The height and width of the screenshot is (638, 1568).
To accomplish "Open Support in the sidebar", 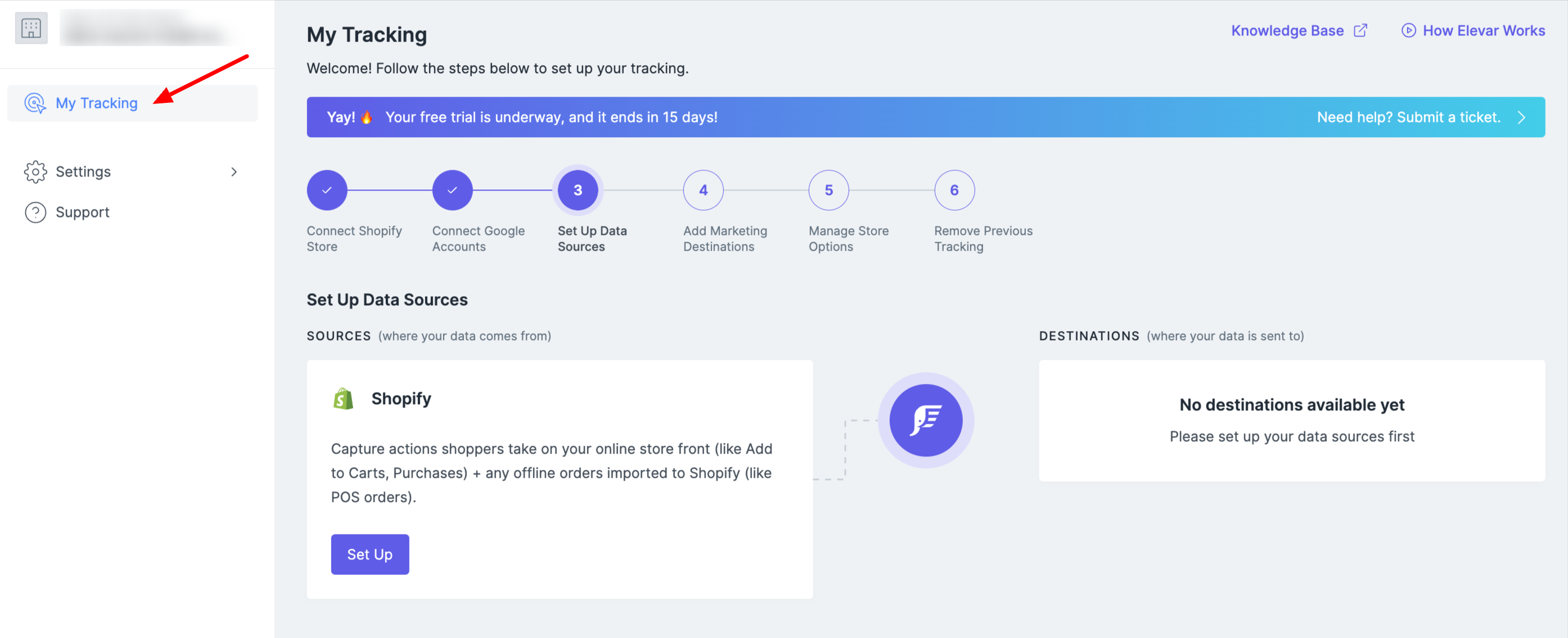I will (x=83, y=212).
